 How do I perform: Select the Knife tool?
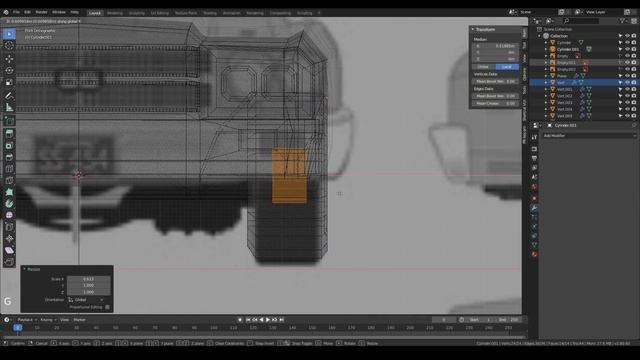coord(9,180)
